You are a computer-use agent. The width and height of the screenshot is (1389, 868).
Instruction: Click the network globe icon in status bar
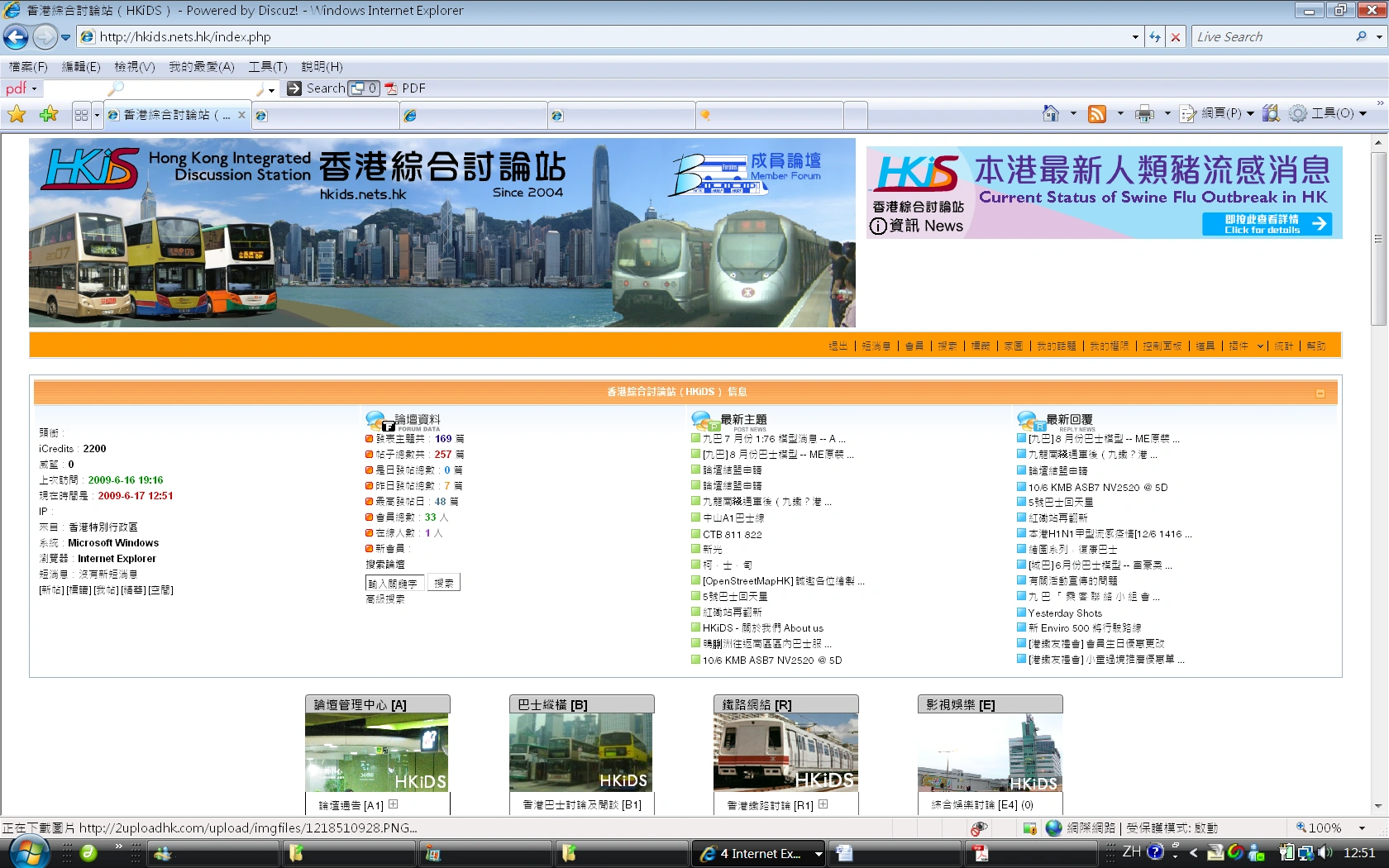(1053, 827)
